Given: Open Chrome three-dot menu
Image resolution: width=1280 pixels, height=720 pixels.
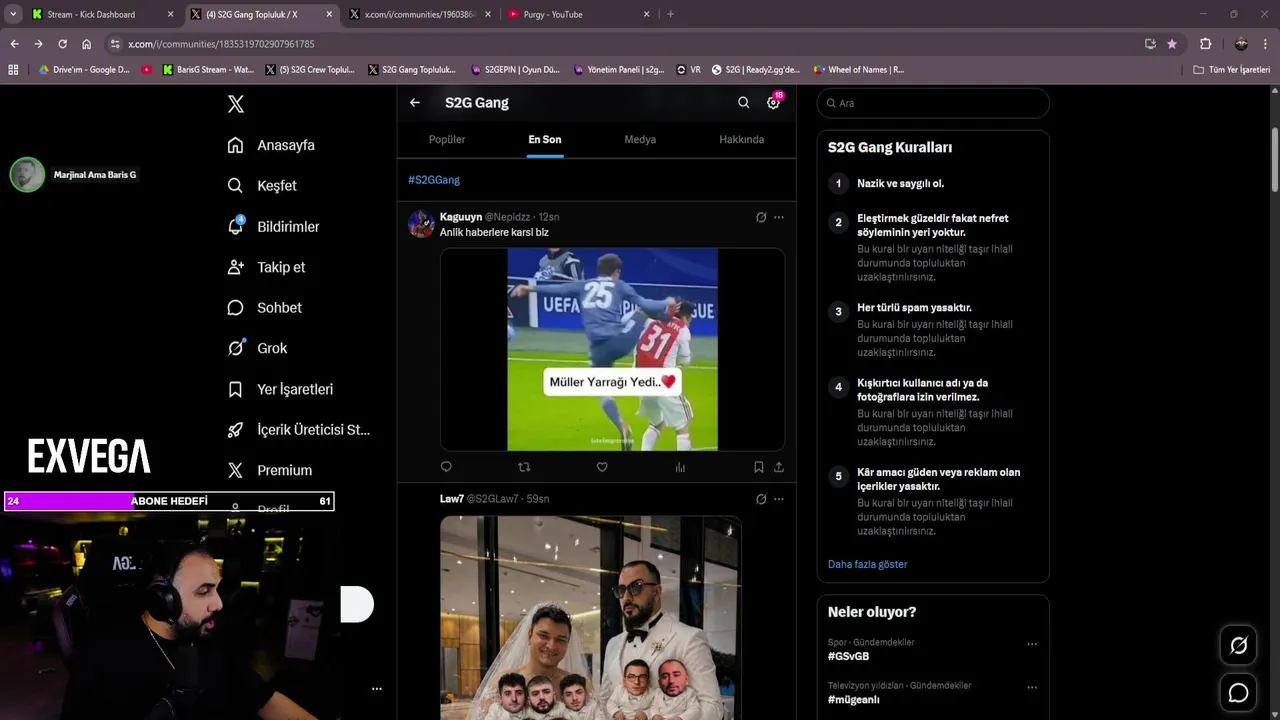Looking at the screenshot, I should pos(1266,44).
